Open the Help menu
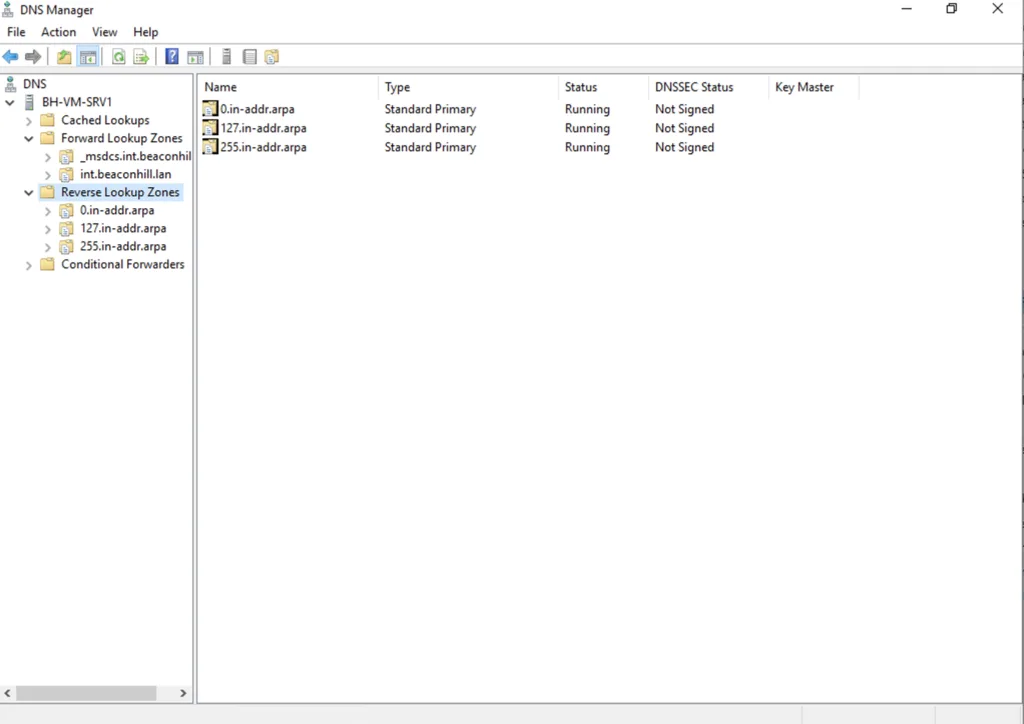 [x=146, y=32]
